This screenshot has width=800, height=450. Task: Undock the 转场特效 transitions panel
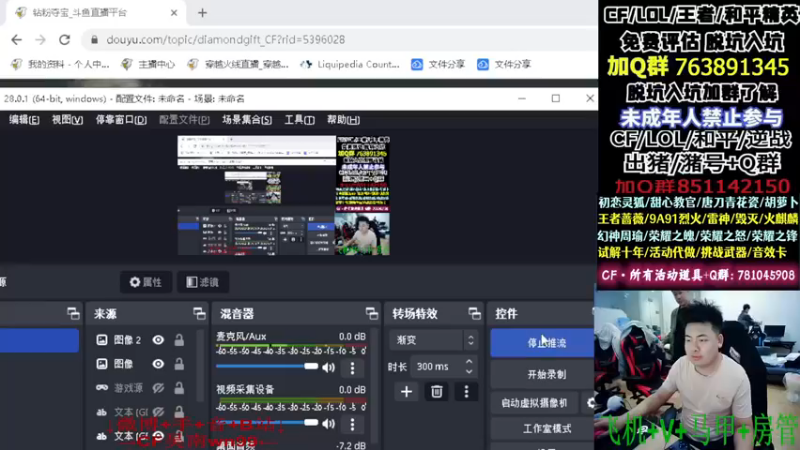474,314
